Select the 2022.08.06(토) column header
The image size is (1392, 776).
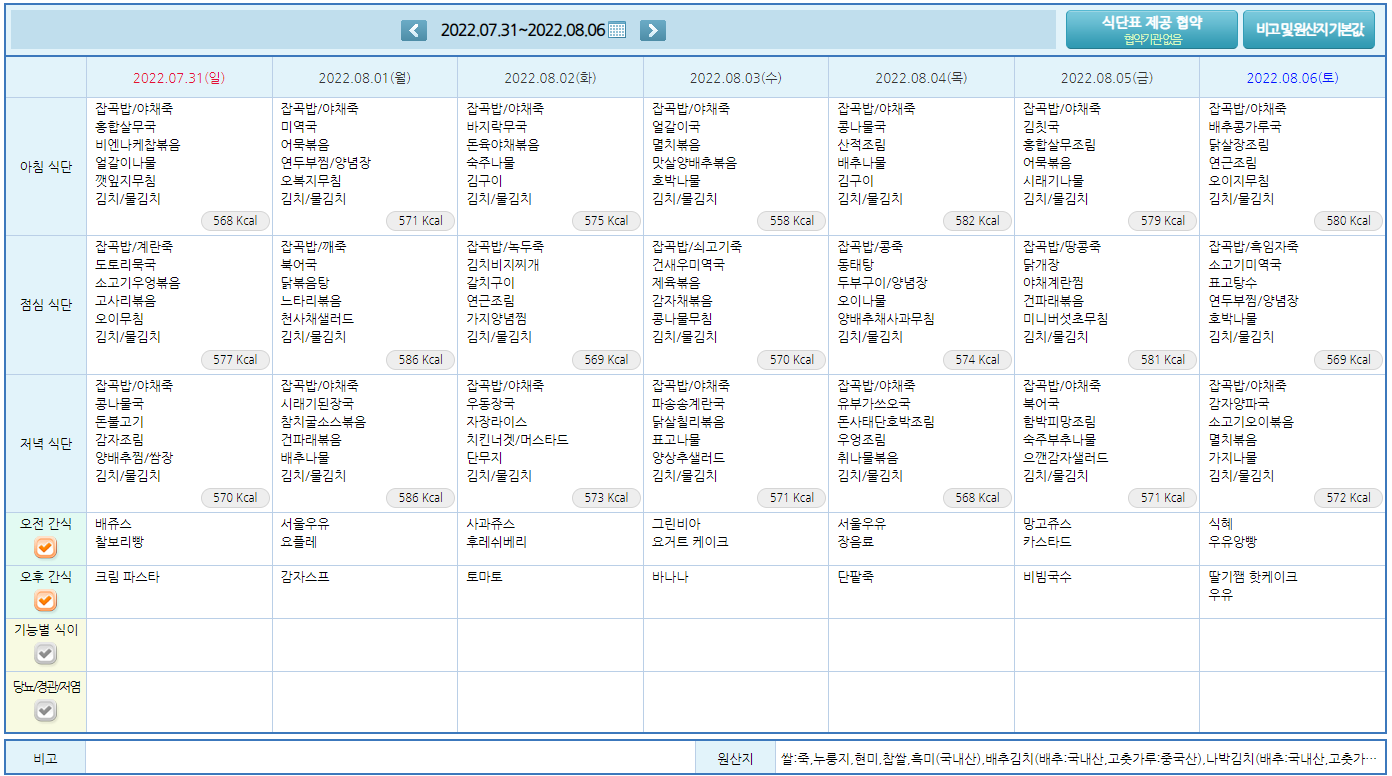click(x=1292, y=77)
